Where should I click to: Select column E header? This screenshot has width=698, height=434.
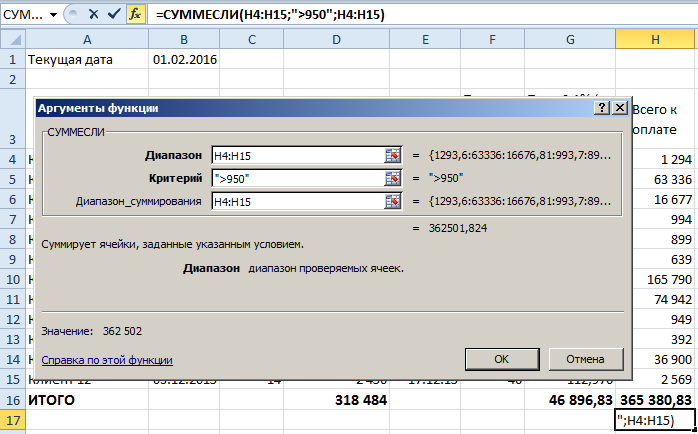tap(425, 40)
